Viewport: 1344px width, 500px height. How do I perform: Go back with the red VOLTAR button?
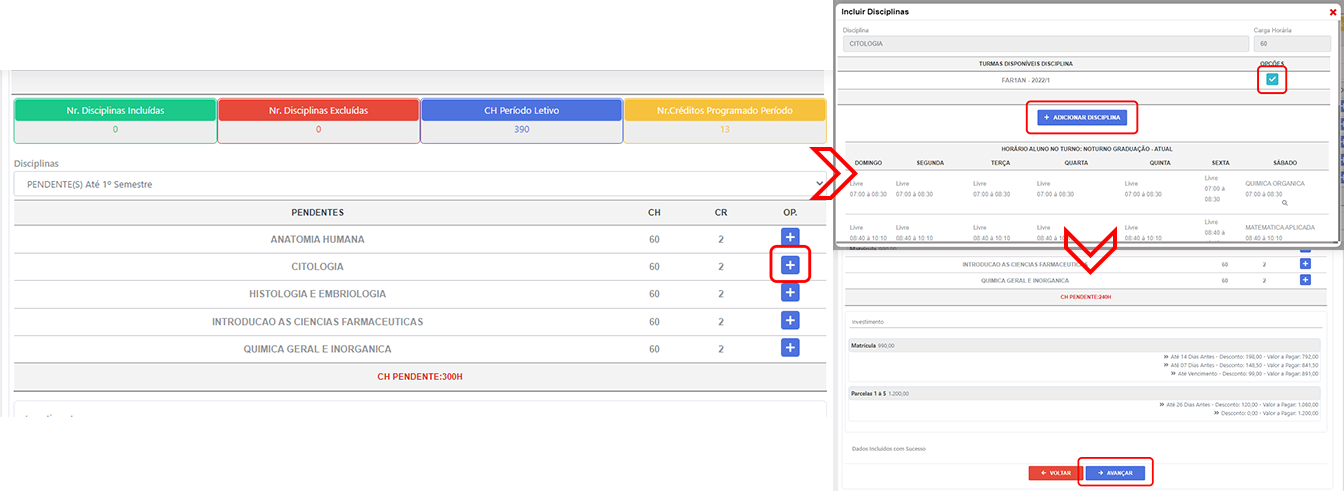point(1055,472)
